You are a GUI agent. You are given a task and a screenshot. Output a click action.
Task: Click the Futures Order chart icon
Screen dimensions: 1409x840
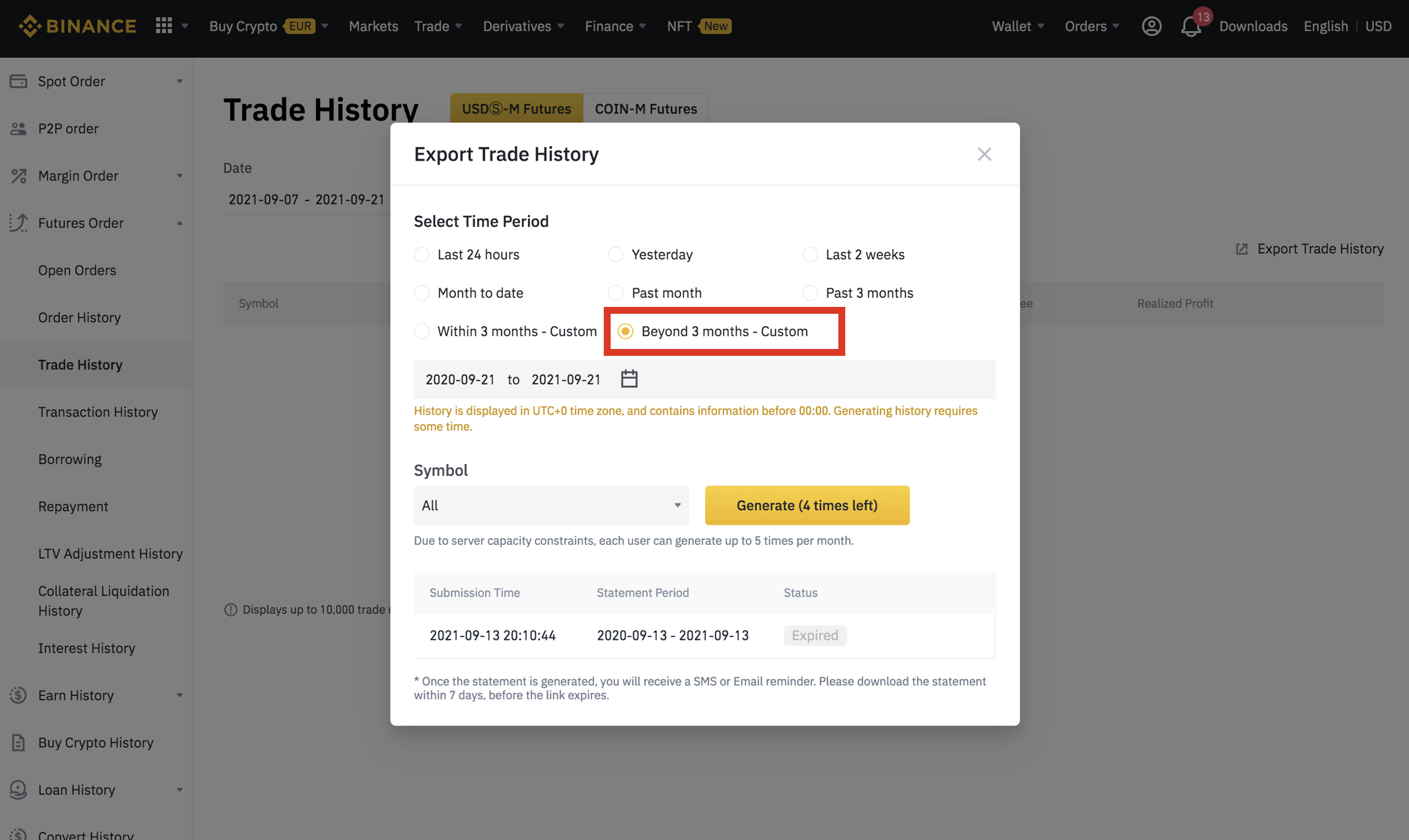pyautogui.click(x=19, y=223)
